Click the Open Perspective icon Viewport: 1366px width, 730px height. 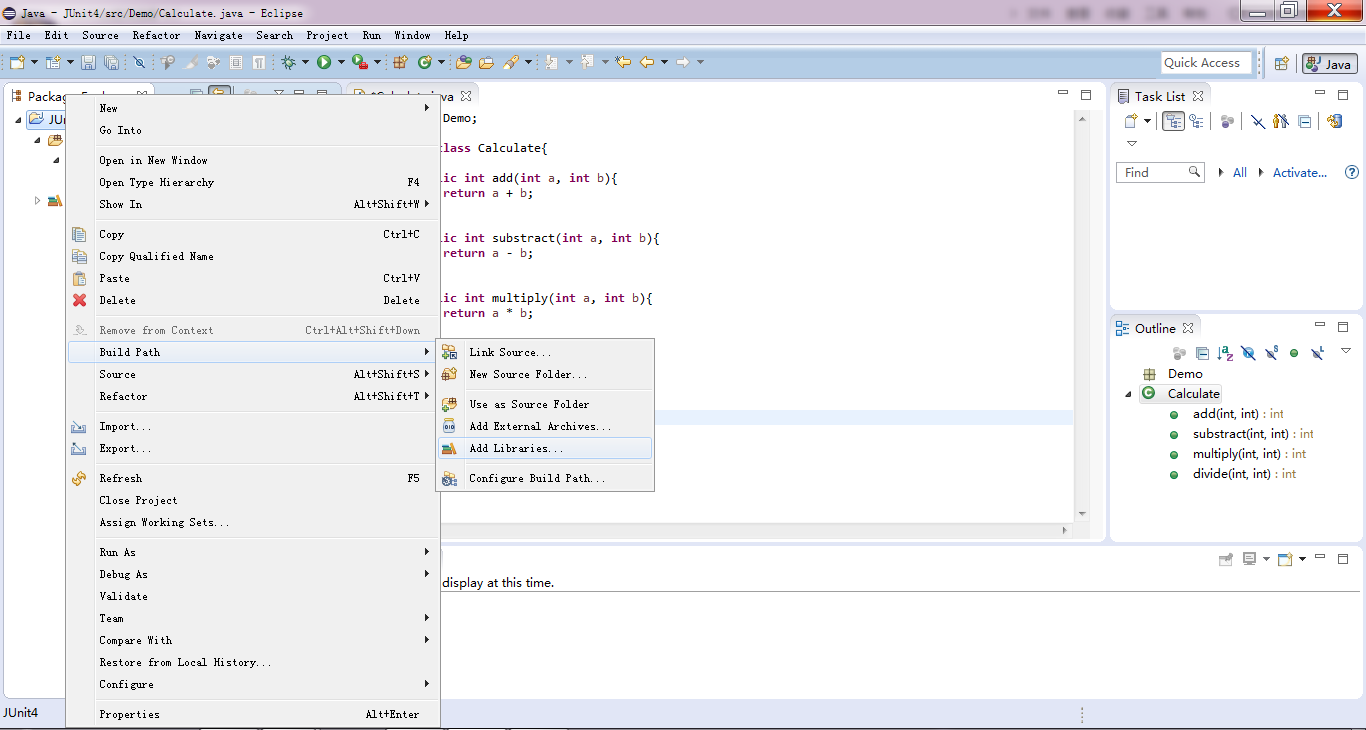[1281, 63]
